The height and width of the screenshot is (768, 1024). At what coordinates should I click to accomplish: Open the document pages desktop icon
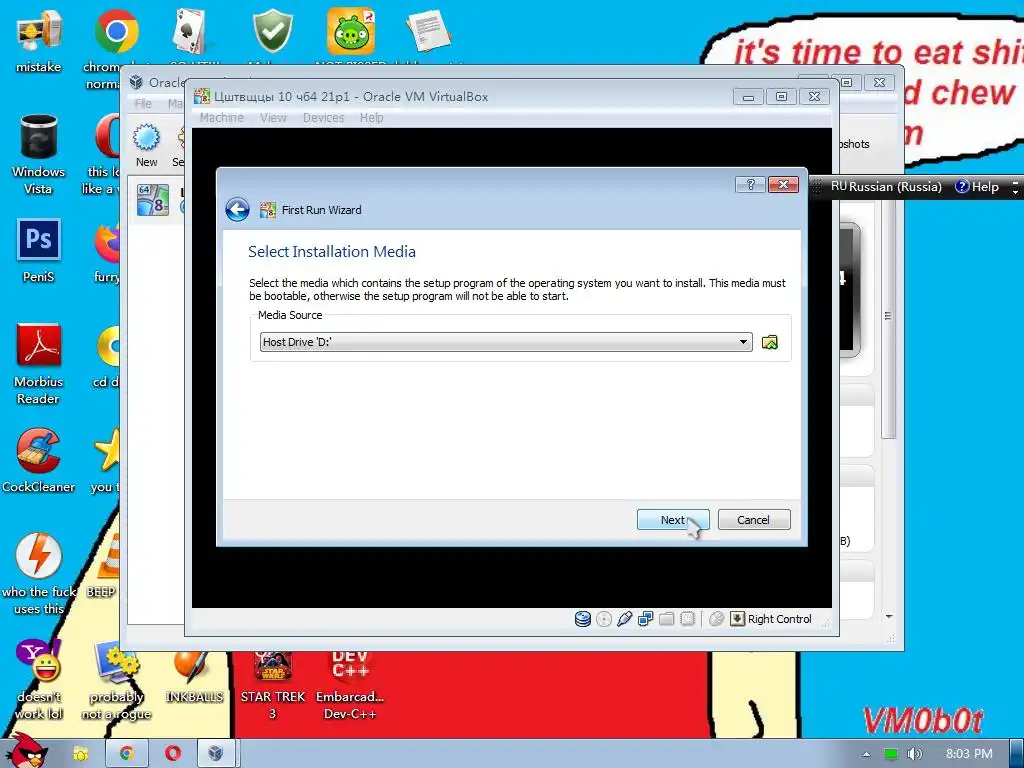428,31
